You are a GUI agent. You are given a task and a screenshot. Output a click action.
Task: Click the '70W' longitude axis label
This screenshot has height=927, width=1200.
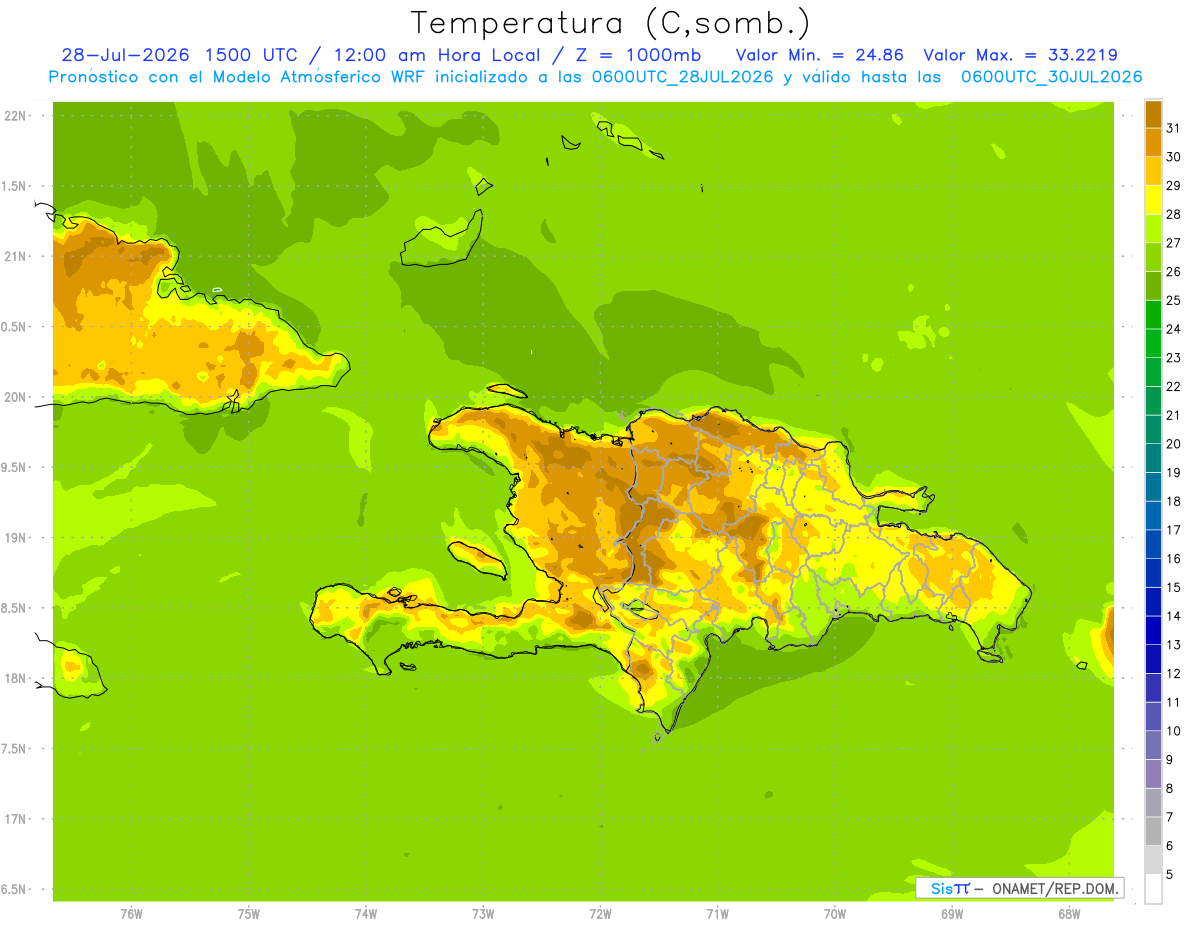835,914
